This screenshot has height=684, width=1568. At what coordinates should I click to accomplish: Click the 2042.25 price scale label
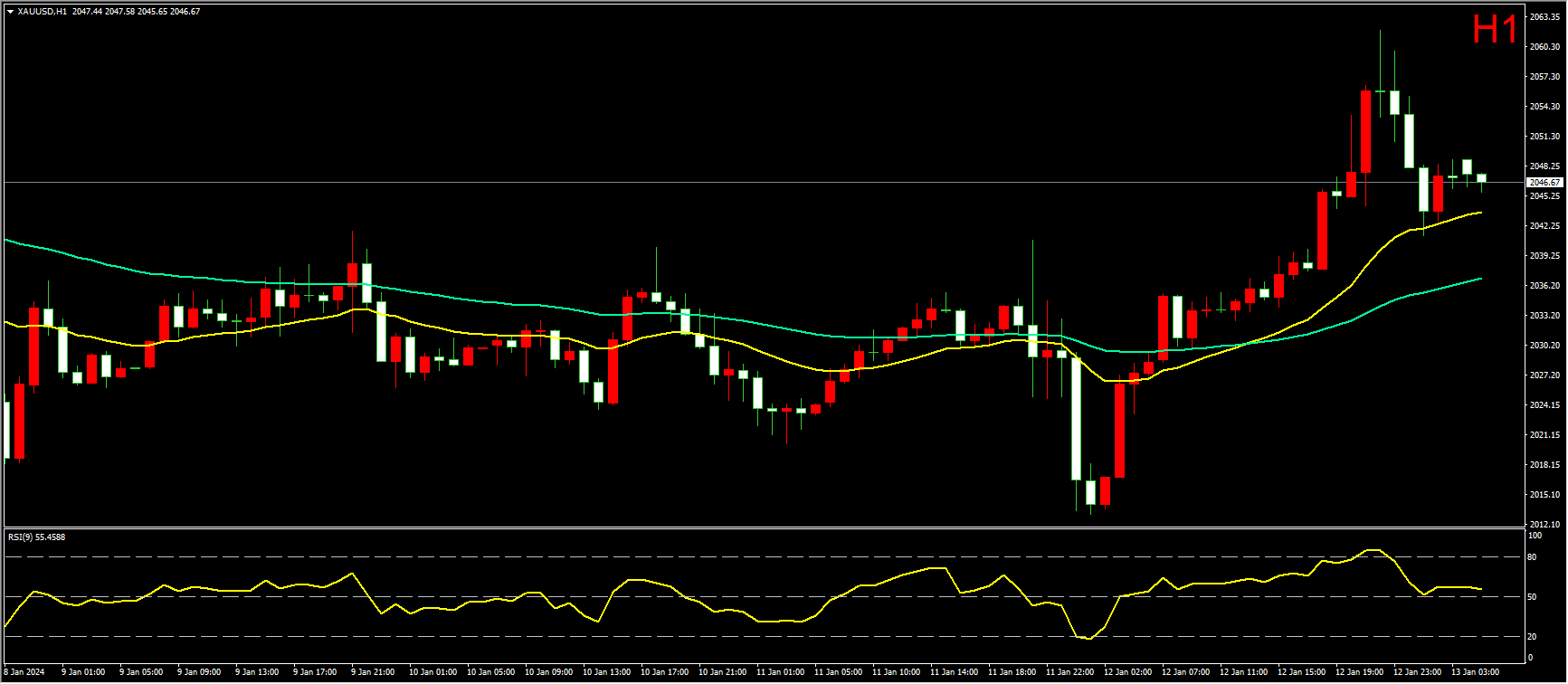tap(1544, 226)
